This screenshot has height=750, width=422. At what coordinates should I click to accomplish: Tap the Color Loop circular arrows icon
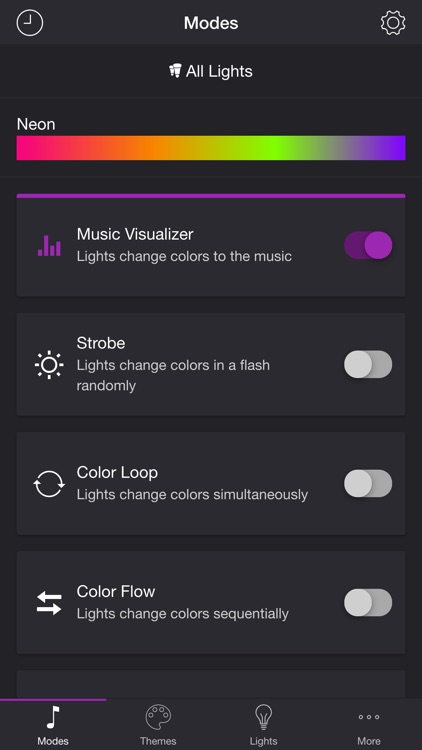click(x=49, y=484)
